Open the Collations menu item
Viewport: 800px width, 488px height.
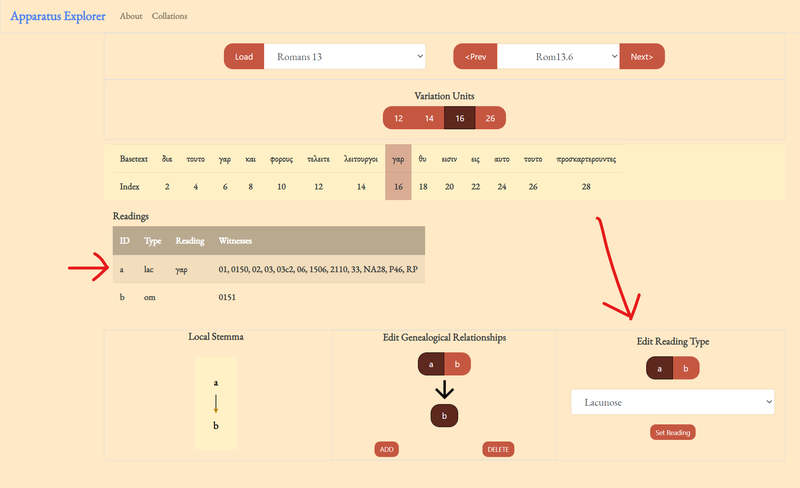click(x=169, y=16)
